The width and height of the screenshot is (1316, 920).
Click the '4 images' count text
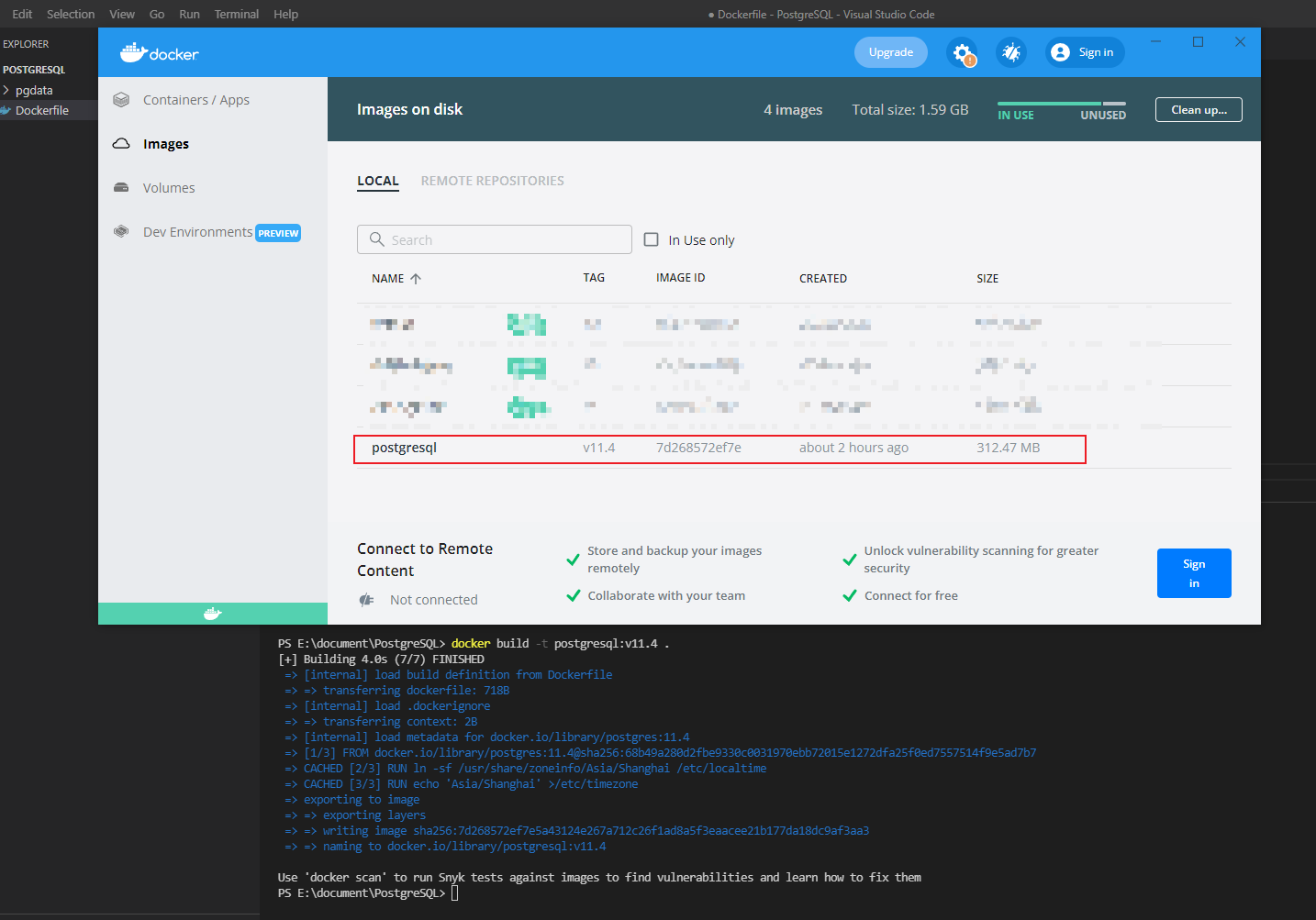pyautogui.click(x=793, y=110)
